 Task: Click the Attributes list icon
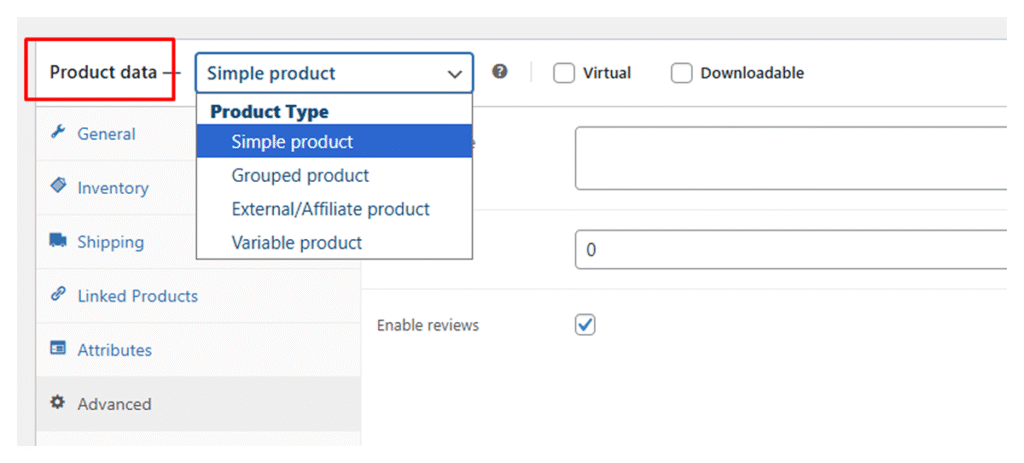click(58, 349)
